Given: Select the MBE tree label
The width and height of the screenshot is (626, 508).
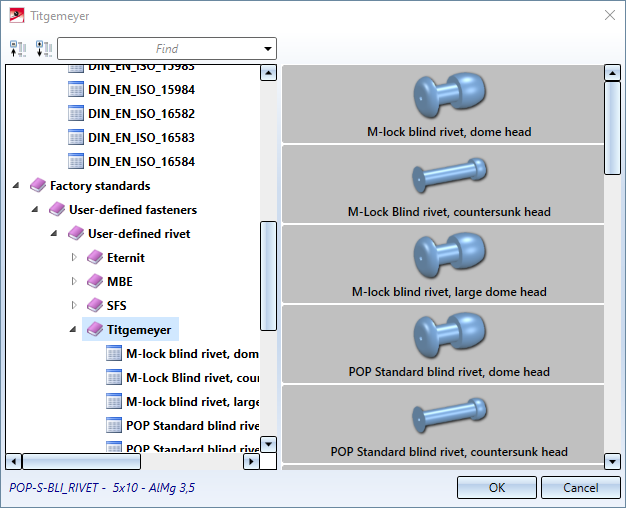Looking at the screenshot, I should pos(120,282).
